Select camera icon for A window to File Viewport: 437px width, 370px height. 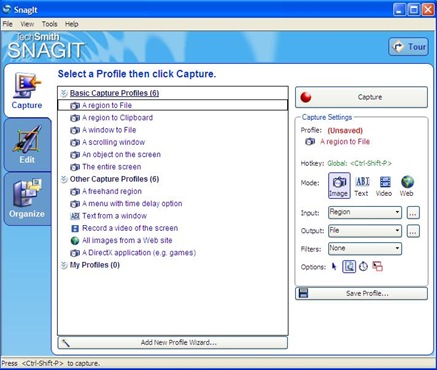pyautogui.click(x=75, y=130)
